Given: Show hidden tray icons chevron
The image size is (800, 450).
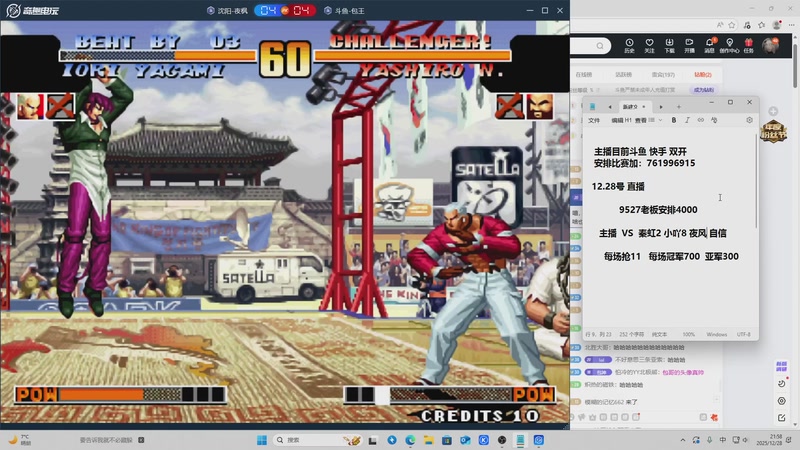Looking at the screenshot, I should [683, 440].
